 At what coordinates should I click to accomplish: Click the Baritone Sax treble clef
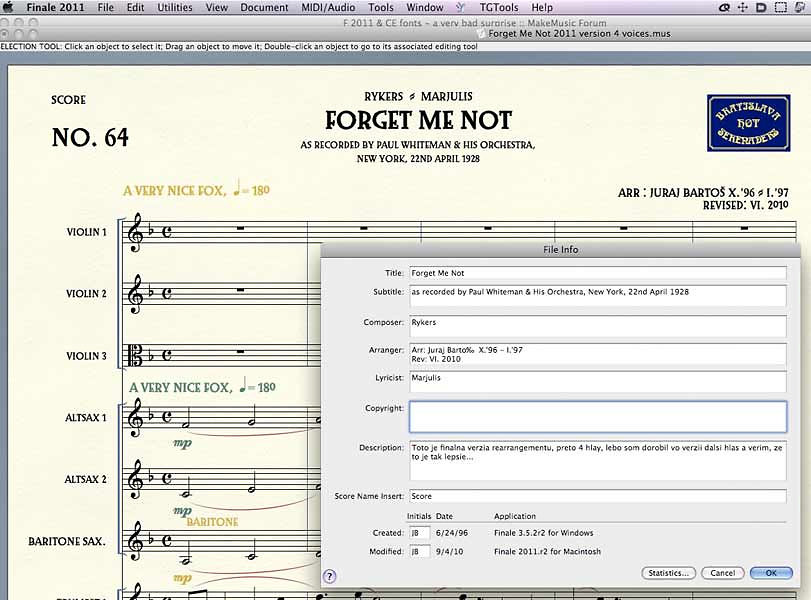click(135, 541)
